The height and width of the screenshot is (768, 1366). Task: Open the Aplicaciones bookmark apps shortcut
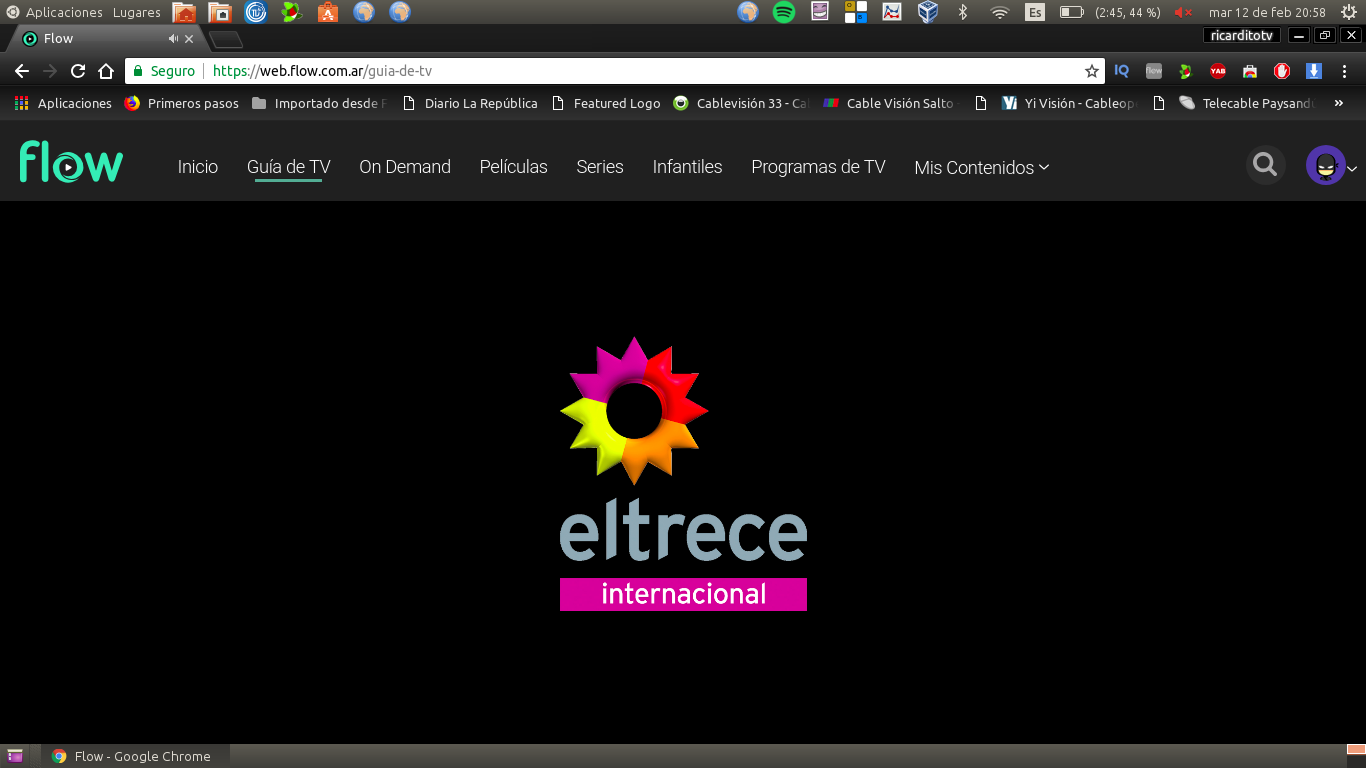point(63,103)
